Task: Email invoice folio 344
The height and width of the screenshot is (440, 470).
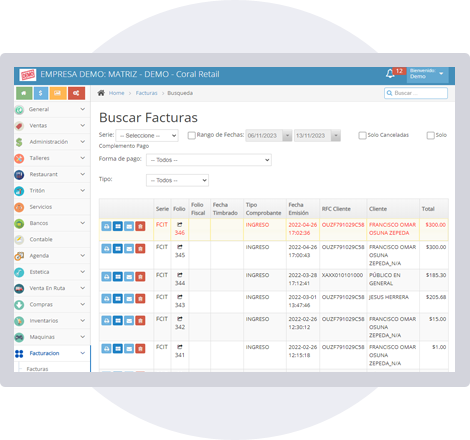Action: click(x=129, y=277)
